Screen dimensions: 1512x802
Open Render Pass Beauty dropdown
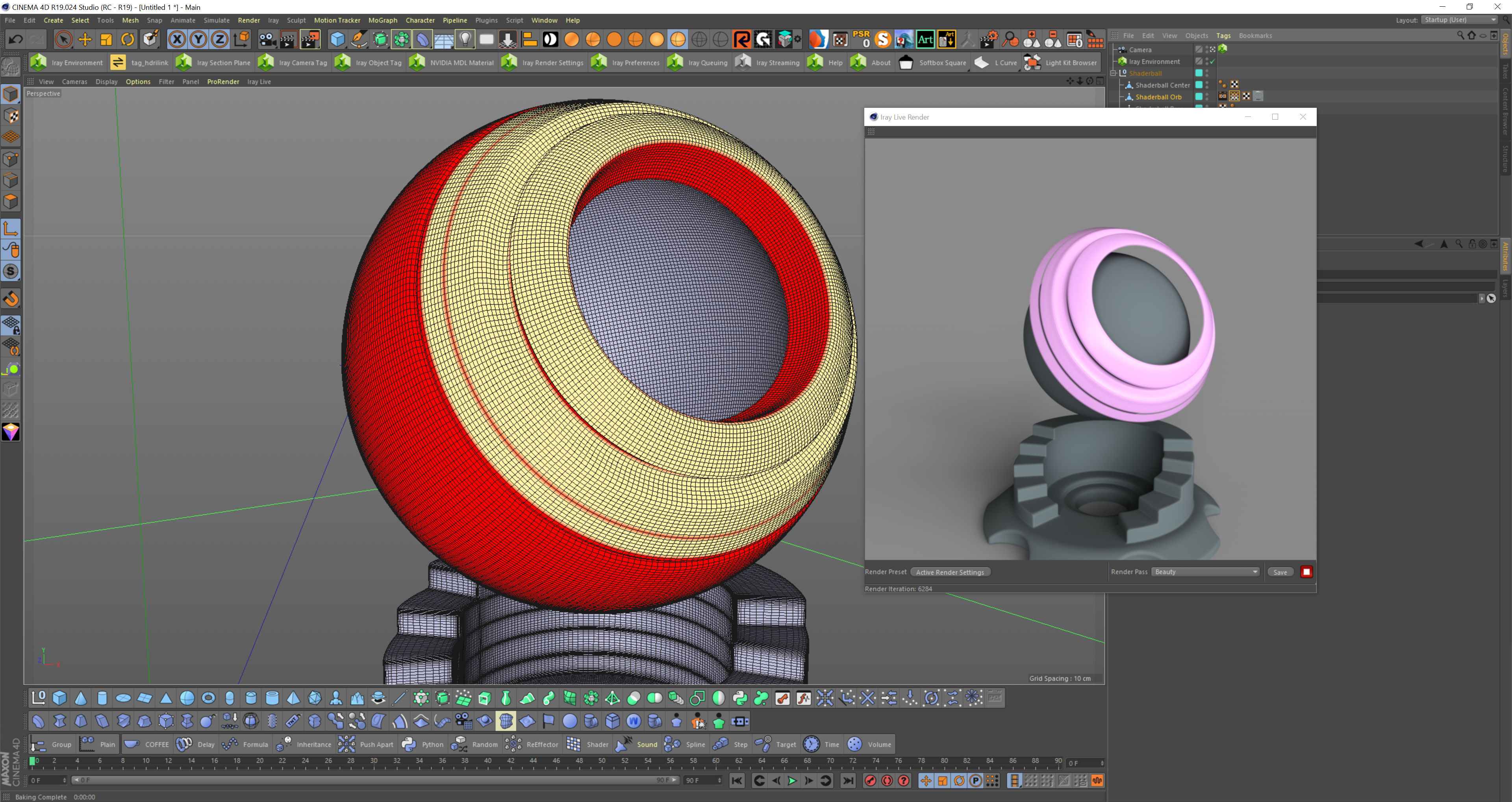coord(1205,571)
